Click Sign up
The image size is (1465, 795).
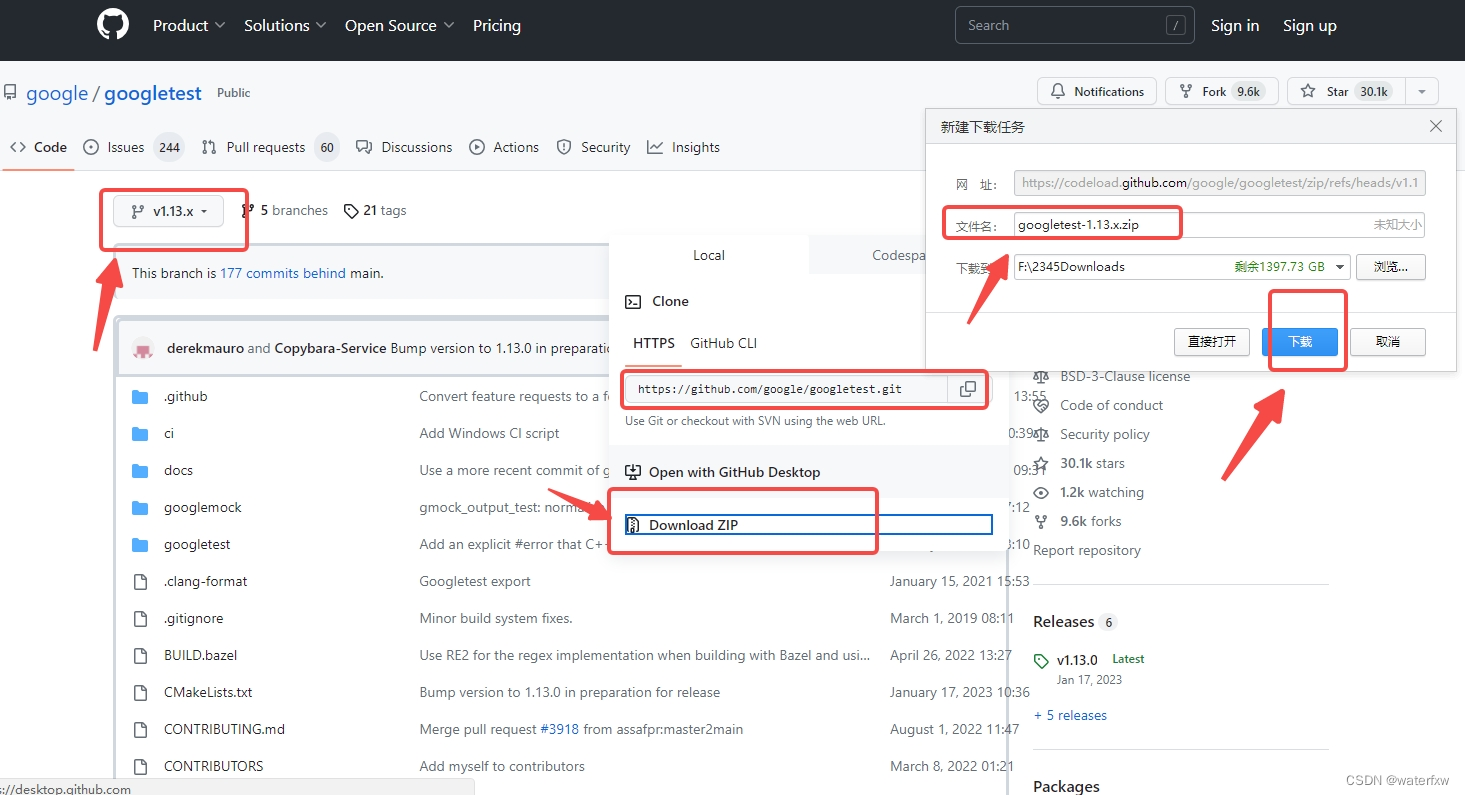pyautogui.click(x=1310, y=26)
